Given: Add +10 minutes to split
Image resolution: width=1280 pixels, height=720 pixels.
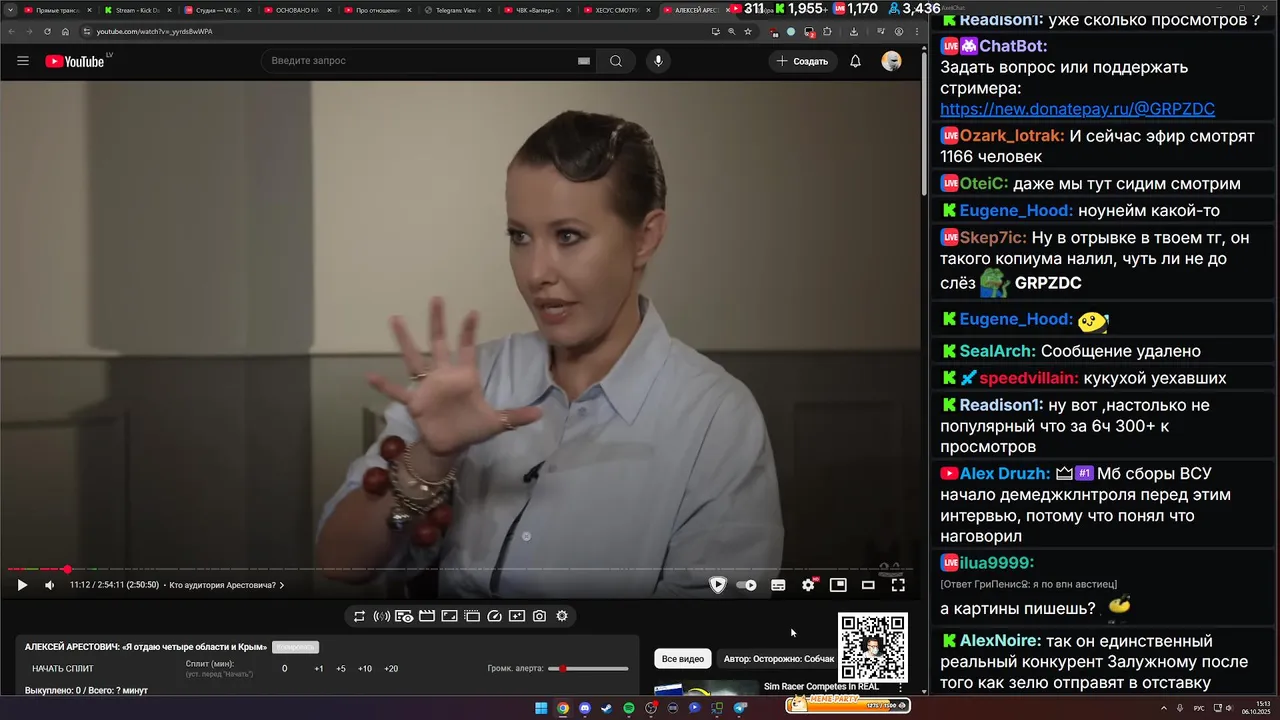Looking at the screenshot, I should coord(365,669).
